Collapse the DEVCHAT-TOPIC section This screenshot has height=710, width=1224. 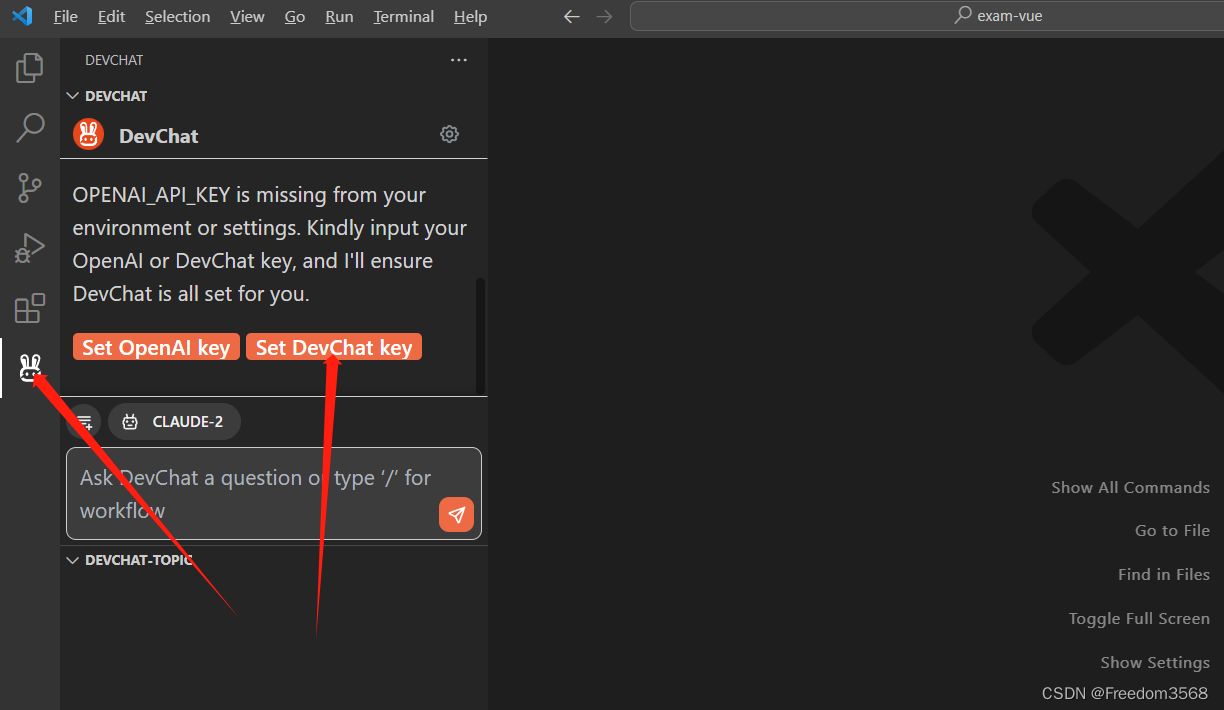[128, 560]
